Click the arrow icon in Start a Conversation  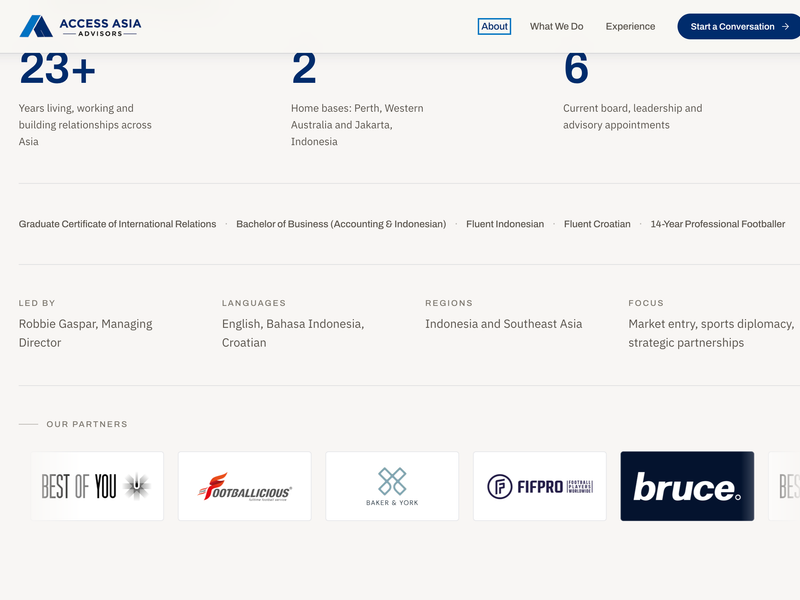point(785,27)
